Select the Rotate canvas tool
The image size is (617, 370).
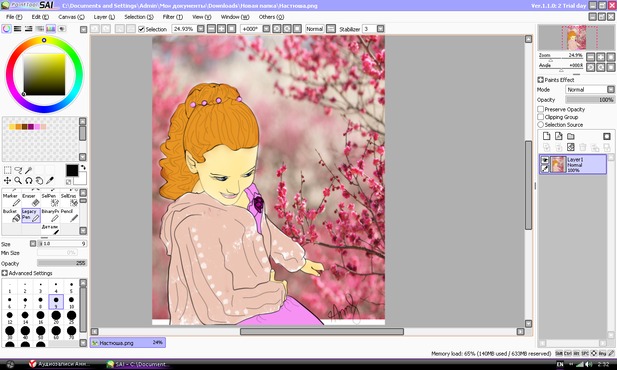[x=28, y=180]
